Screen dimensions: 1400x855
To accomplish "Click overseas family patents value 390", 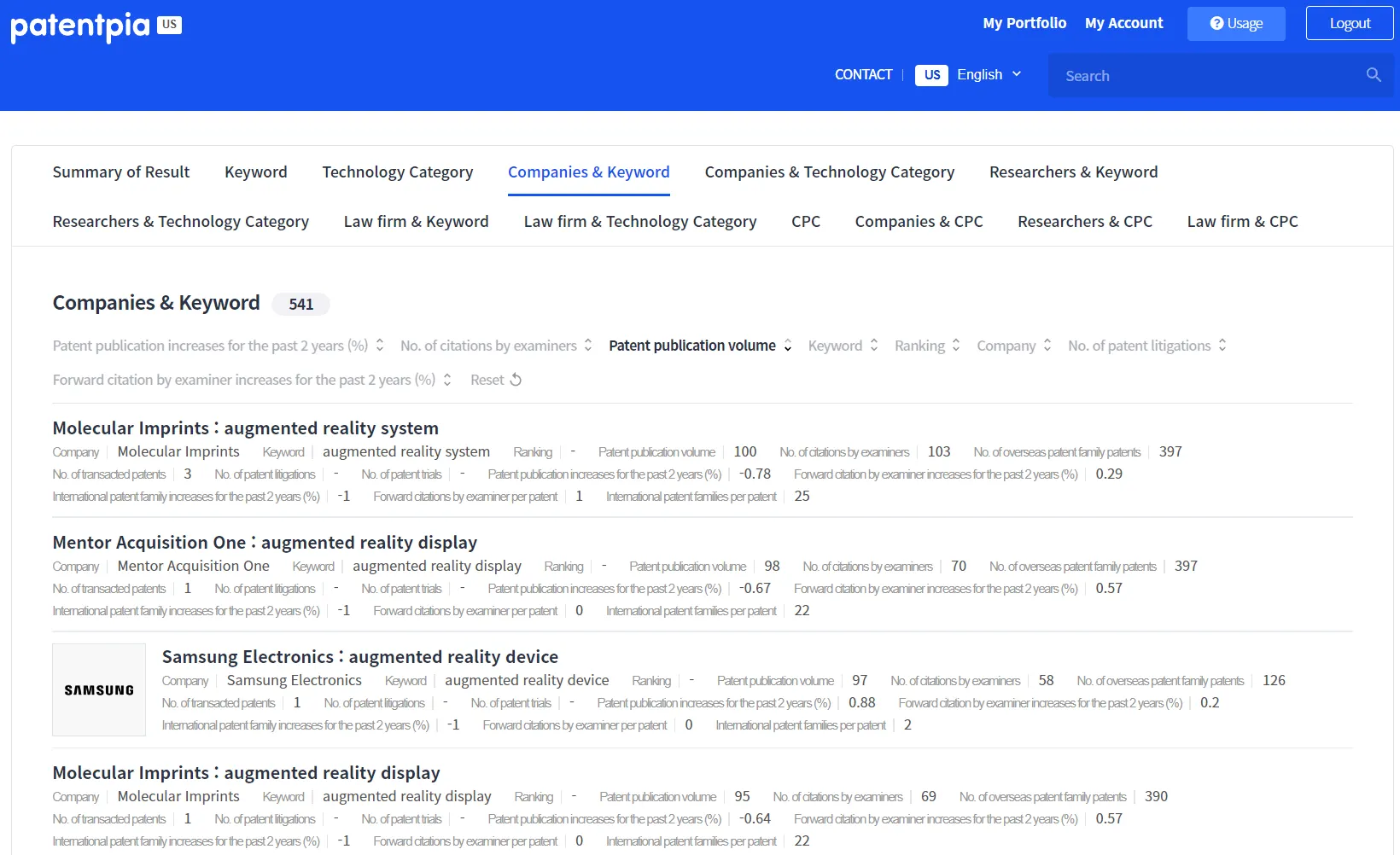I will click(x=1156, y=797).
